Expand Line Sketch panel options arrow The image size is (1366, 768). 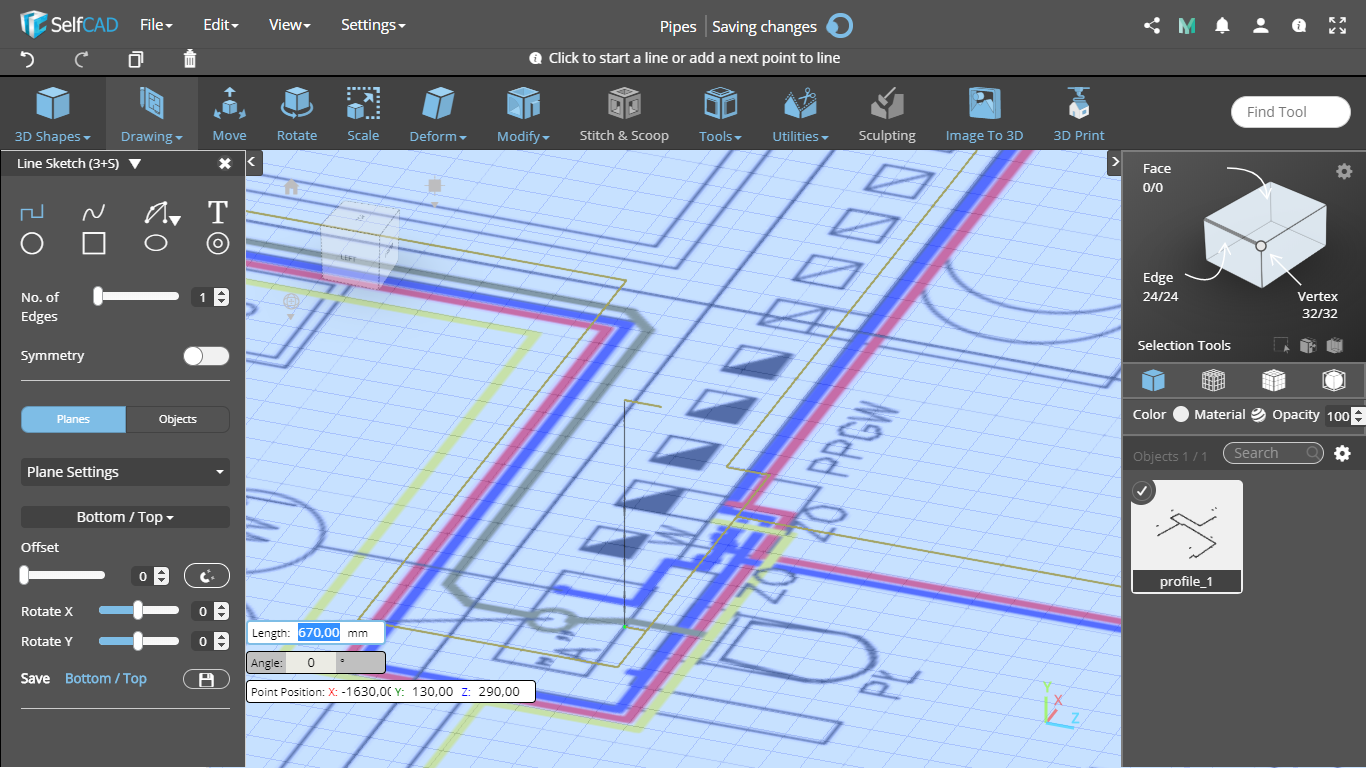[135, 164]
